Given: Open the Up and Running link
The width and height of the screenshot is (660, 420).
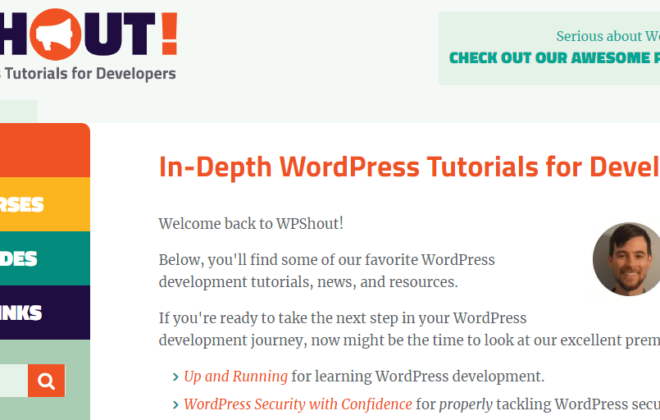Looking at the screenshot, I should [x=236, y=376].
